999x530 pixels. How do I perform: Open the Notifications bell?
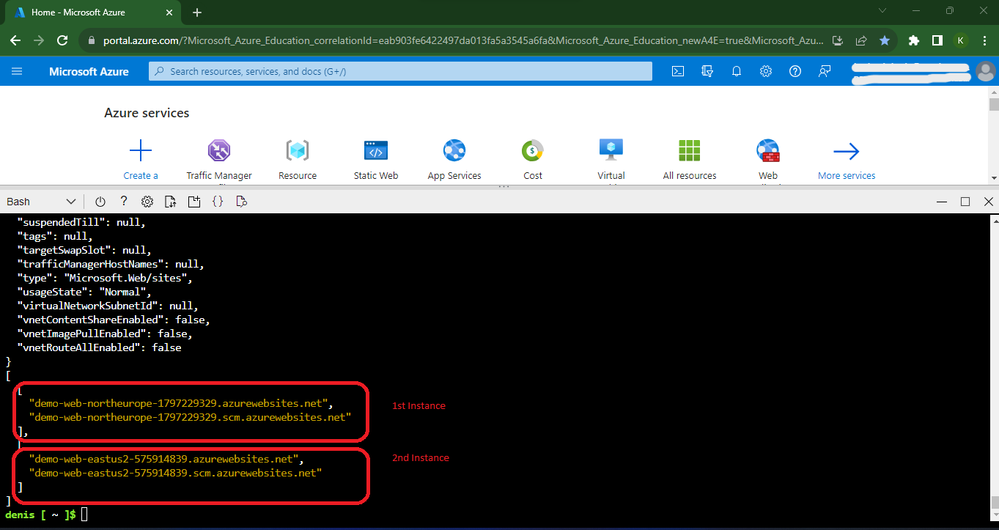737,71
